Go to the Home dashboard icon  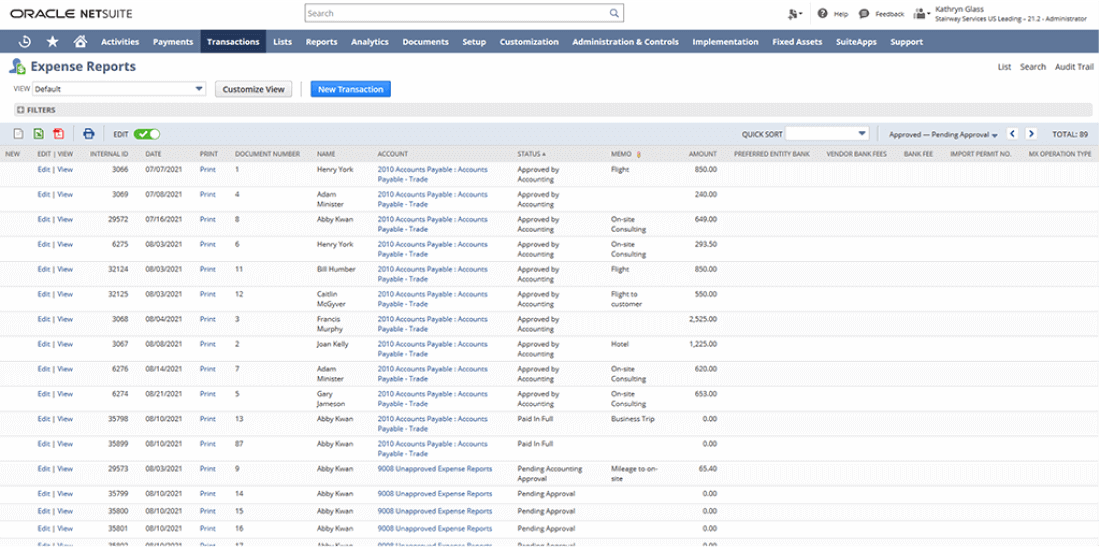[x=80, y=42]
